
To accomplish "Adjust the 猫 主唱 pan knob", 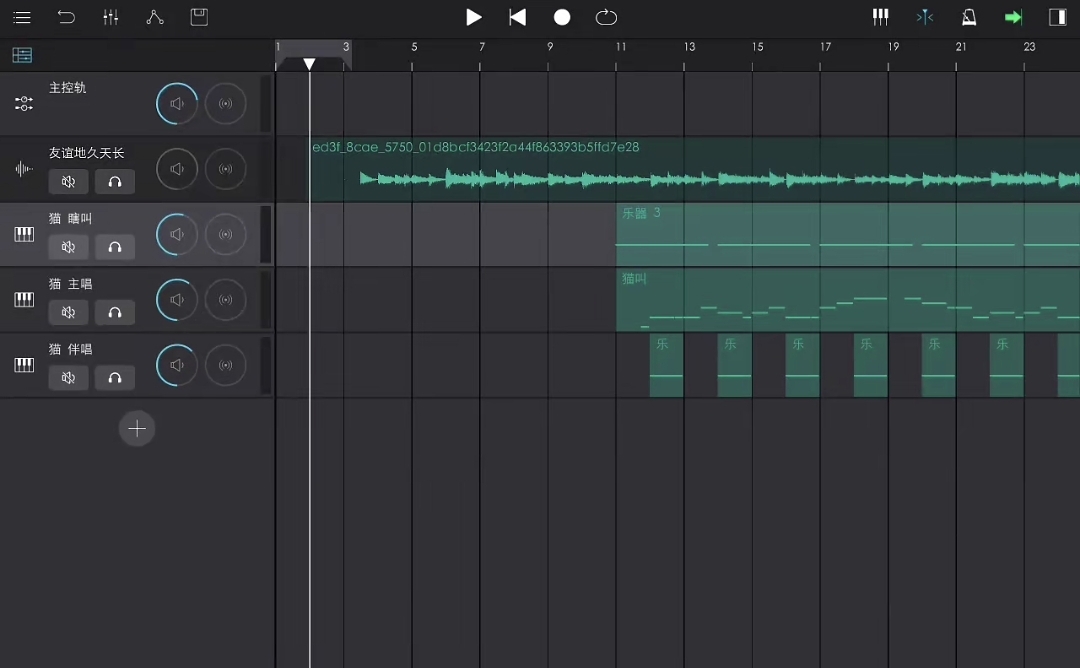I will pos(225,300).
